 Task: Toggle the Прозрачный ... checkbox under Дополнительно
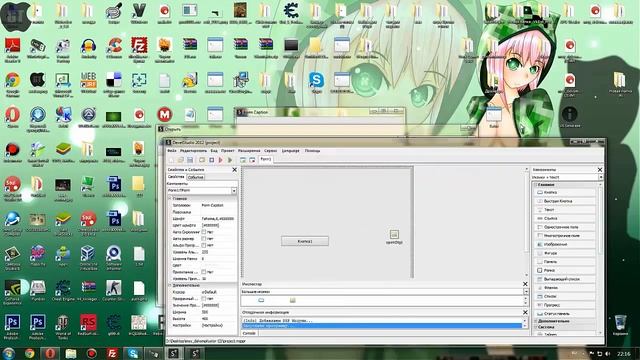point(204,299)
